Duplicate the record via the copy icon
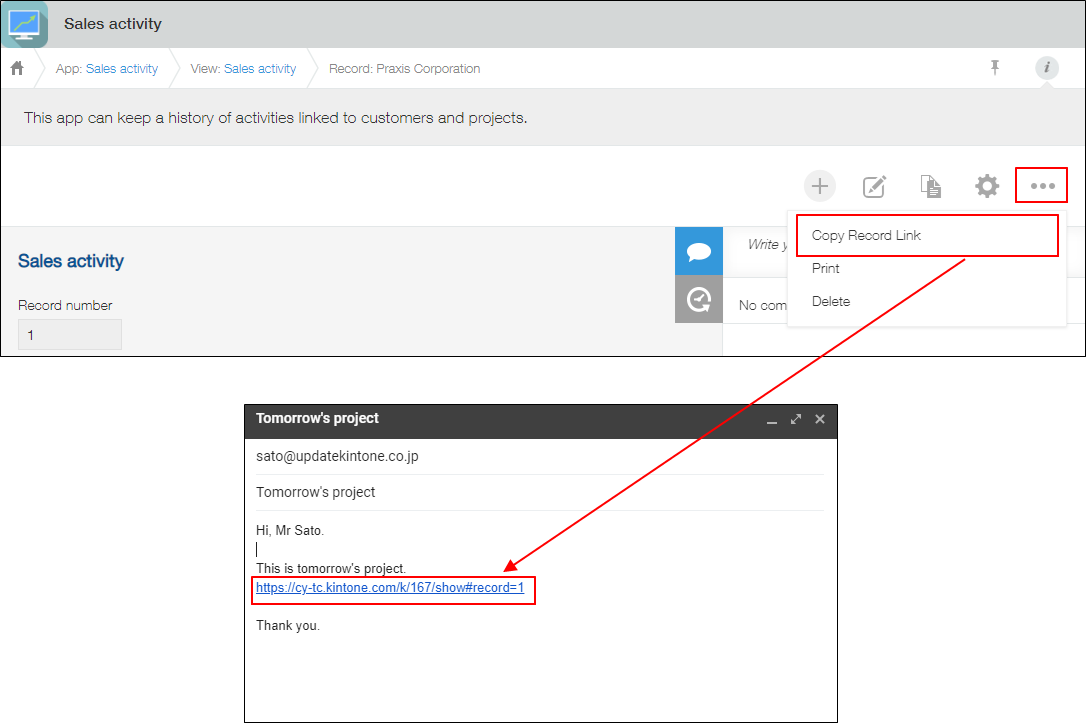Screen dimensions: 1086x723 930,185
